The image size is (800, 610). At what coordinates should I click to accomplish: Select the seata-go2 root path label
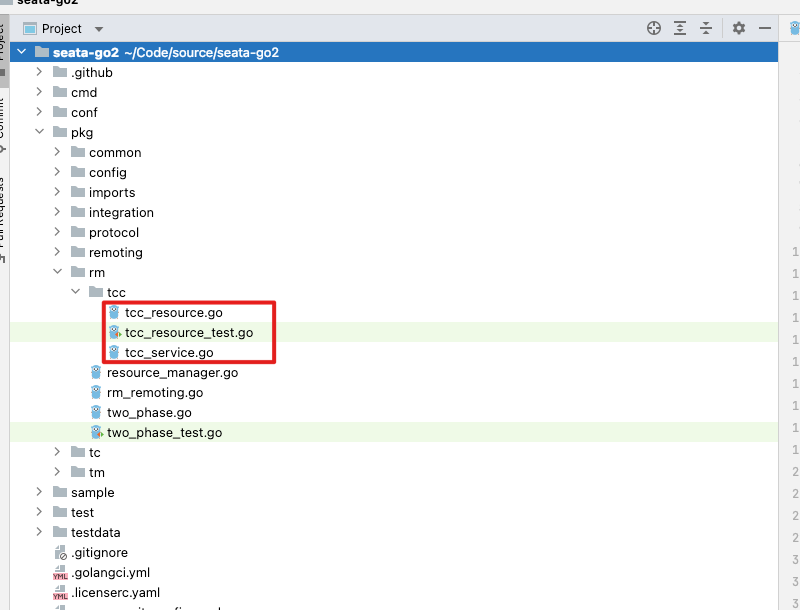pos(202,53)
